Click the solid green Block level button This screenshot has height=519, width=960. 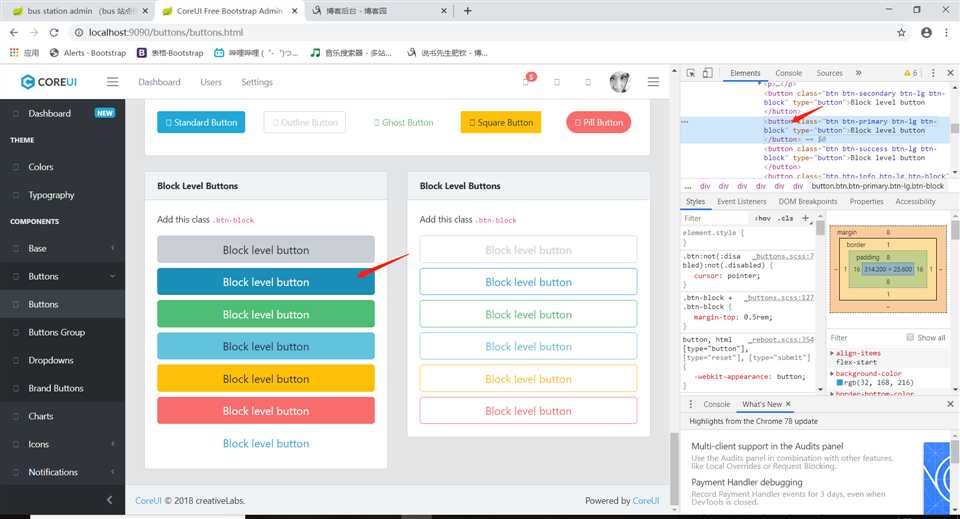pos(266,314)
